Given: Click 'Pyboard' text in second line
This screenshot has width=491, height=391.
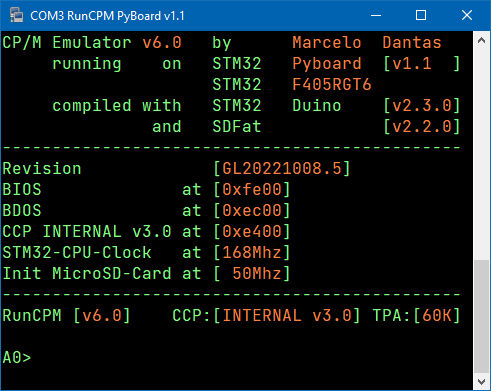Looking at the screenshot, I should 327,63.
